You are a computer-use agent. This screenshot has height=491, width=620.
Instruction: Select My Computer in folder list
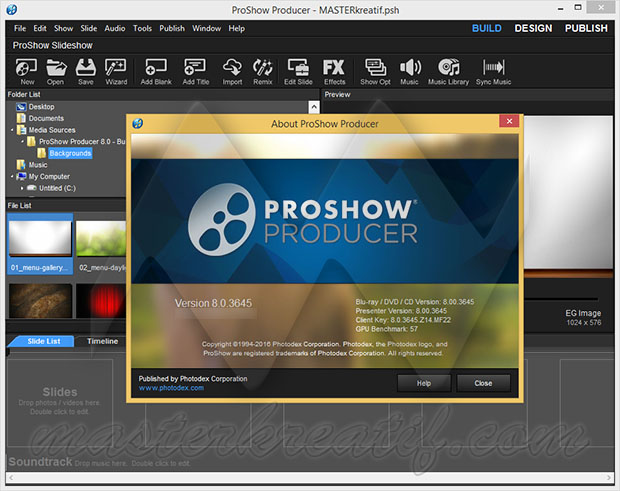coord(49,176)
